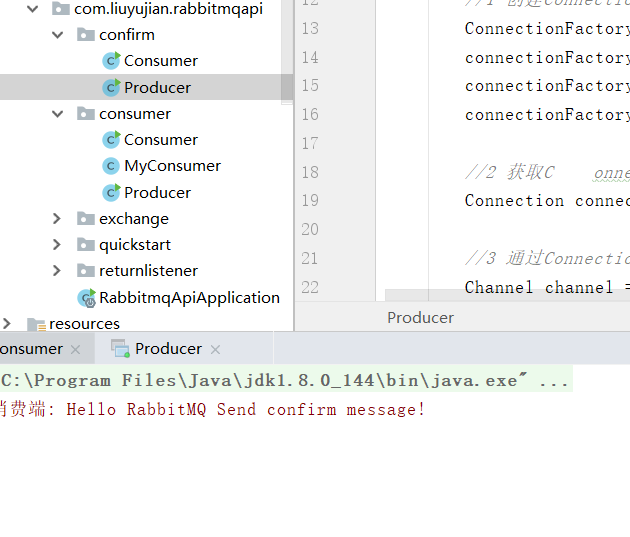Switch to the Producer run tab
This screenshot has height=537, width=630.
168,349
